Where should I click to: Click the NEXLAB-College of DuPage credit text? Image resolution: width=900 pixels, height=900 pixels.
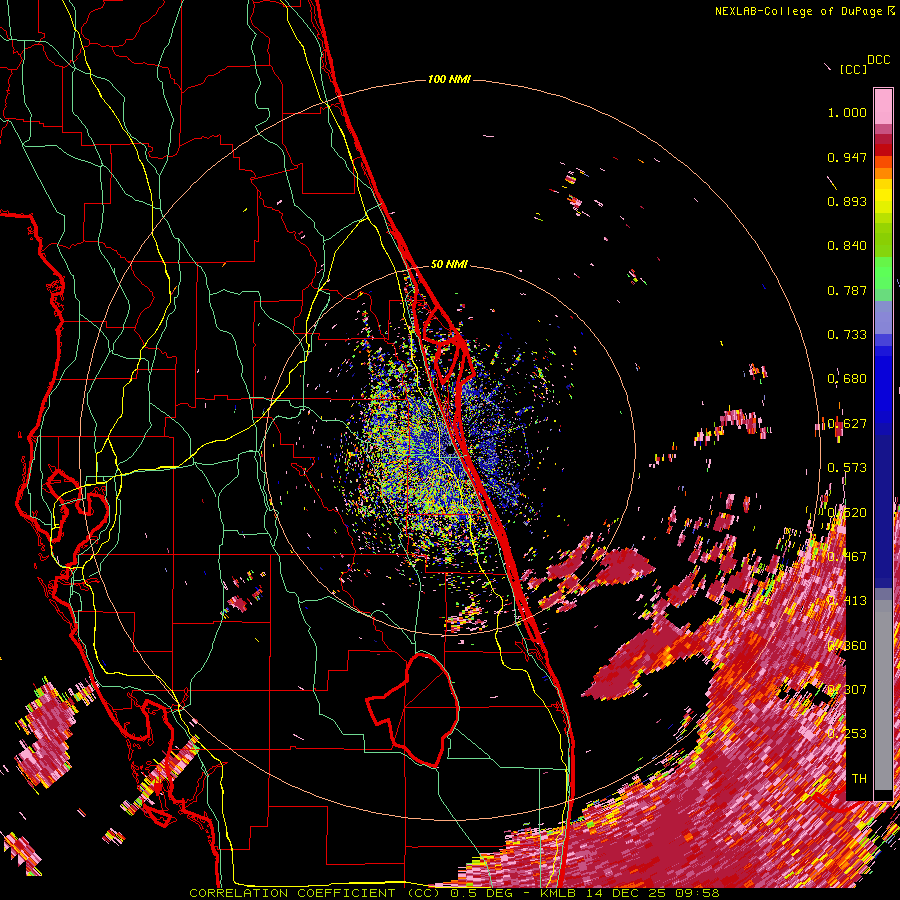click(798, 11)
